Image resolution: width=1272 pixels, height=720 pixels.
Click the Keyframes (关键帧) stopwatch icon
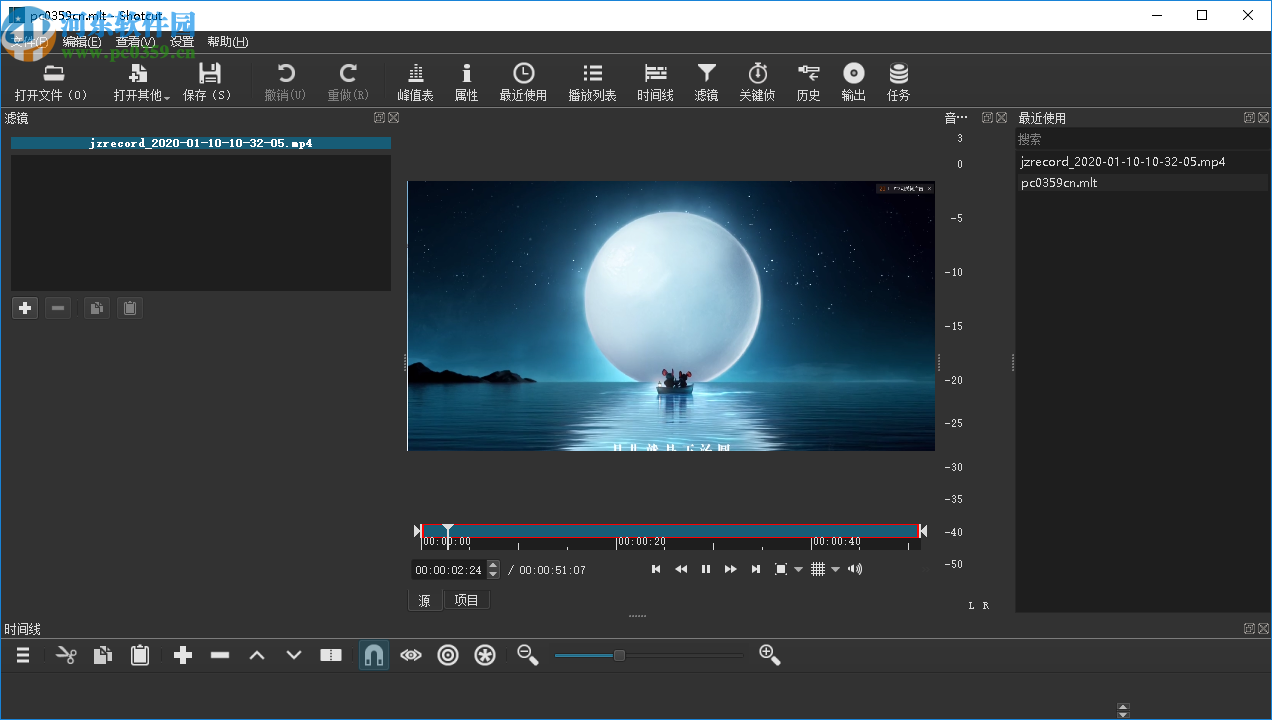point(757,82)
